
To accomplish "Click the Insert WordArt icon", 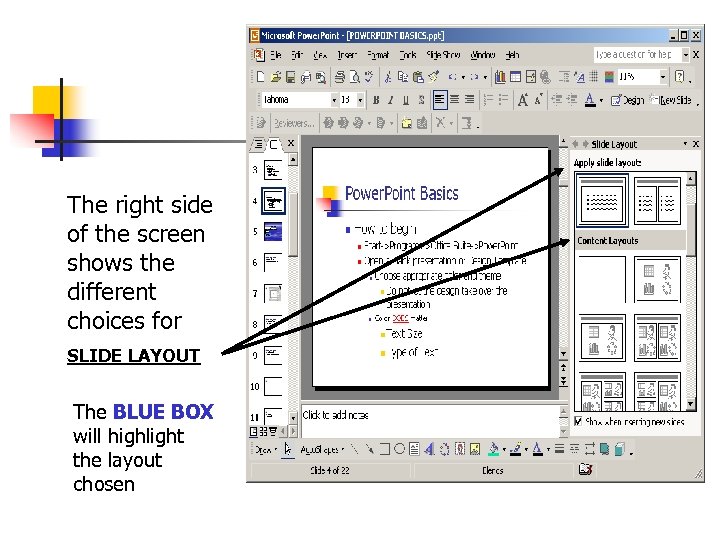I will tap(429, 449).
